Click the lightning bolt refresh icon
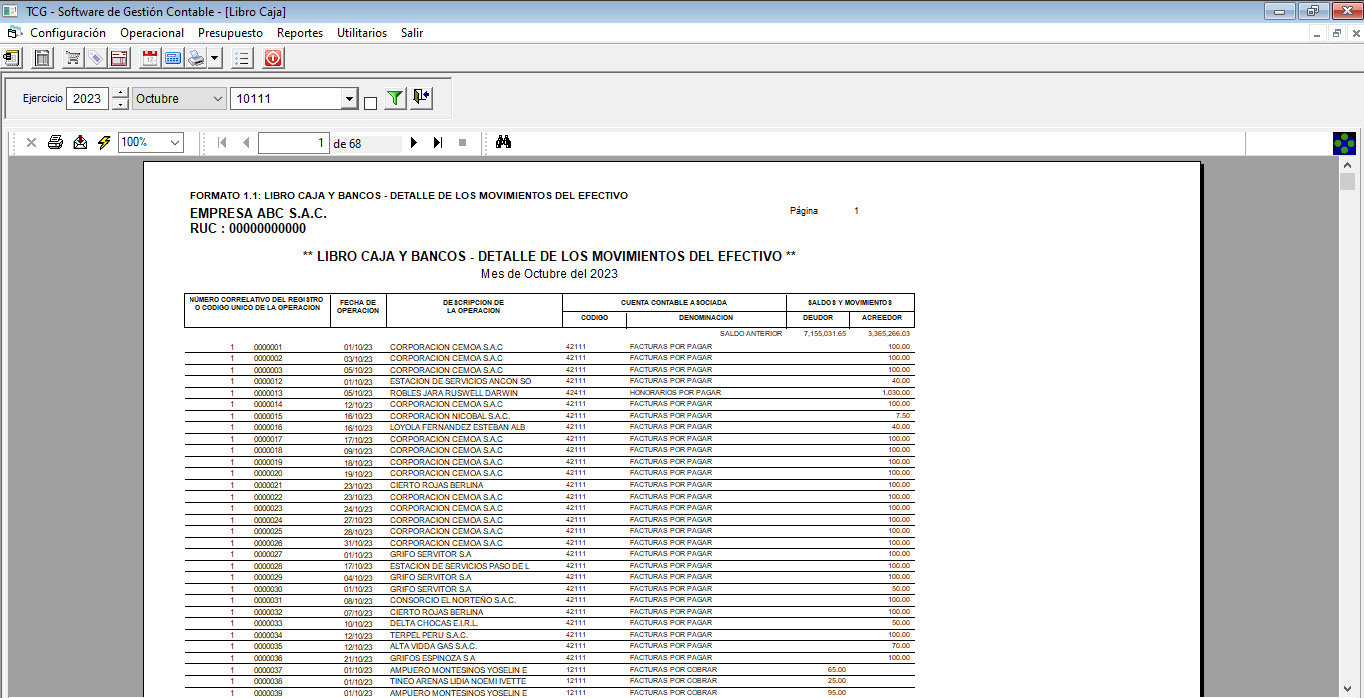Image resolution: width=1364 pixels, height=698 pixels. coord(104,143)
